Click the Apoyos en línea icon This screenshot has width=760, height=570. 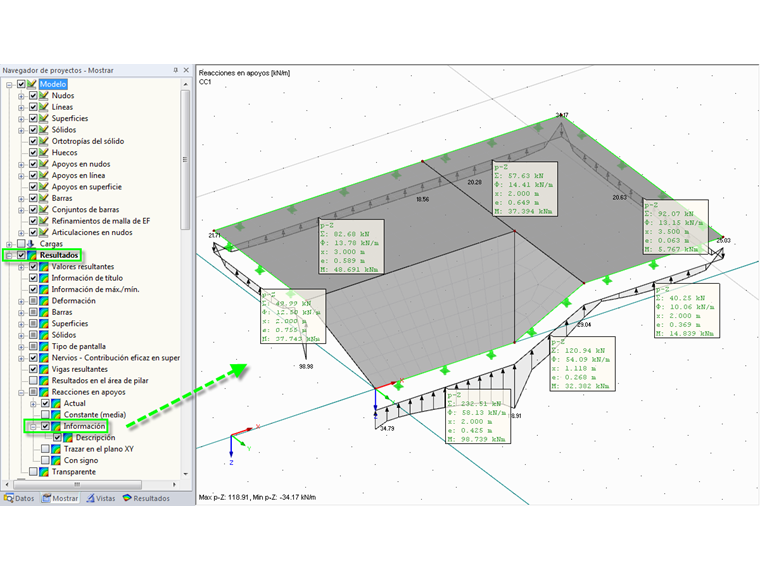[44, 175]
